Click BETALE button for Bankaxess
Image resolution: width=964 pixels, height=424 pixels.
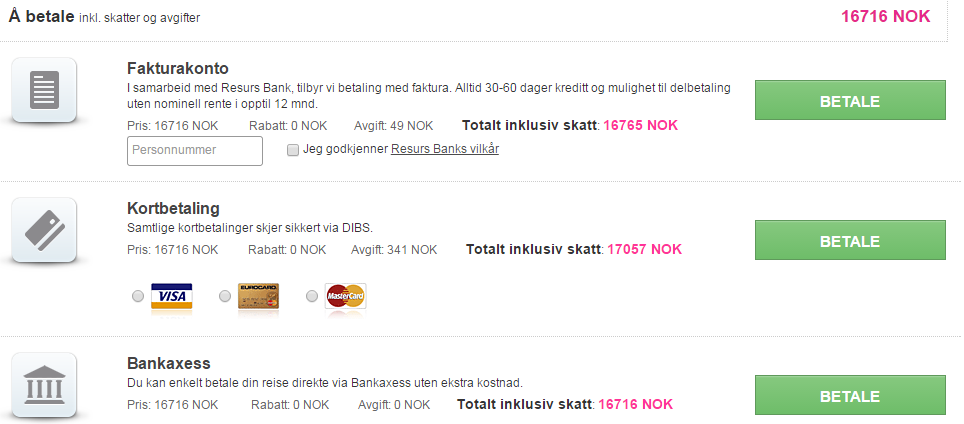coord(850,395)
